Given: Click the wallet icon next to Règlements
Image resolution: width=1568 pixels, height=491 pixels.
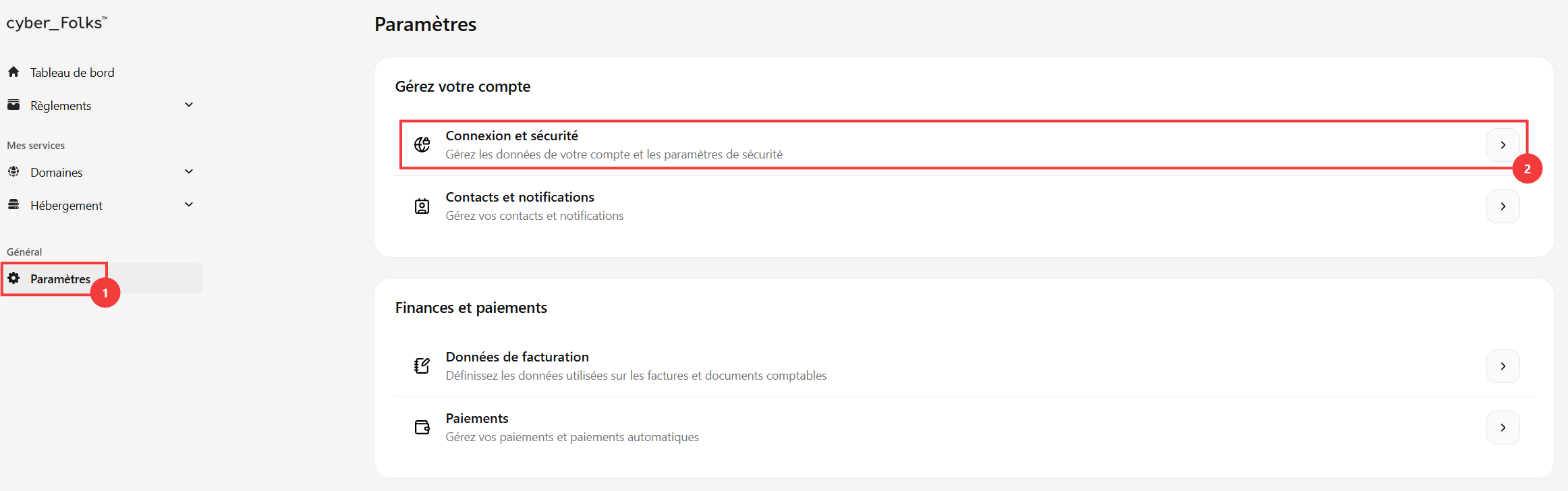Looking at the screenshot, I should pos(13,105).
